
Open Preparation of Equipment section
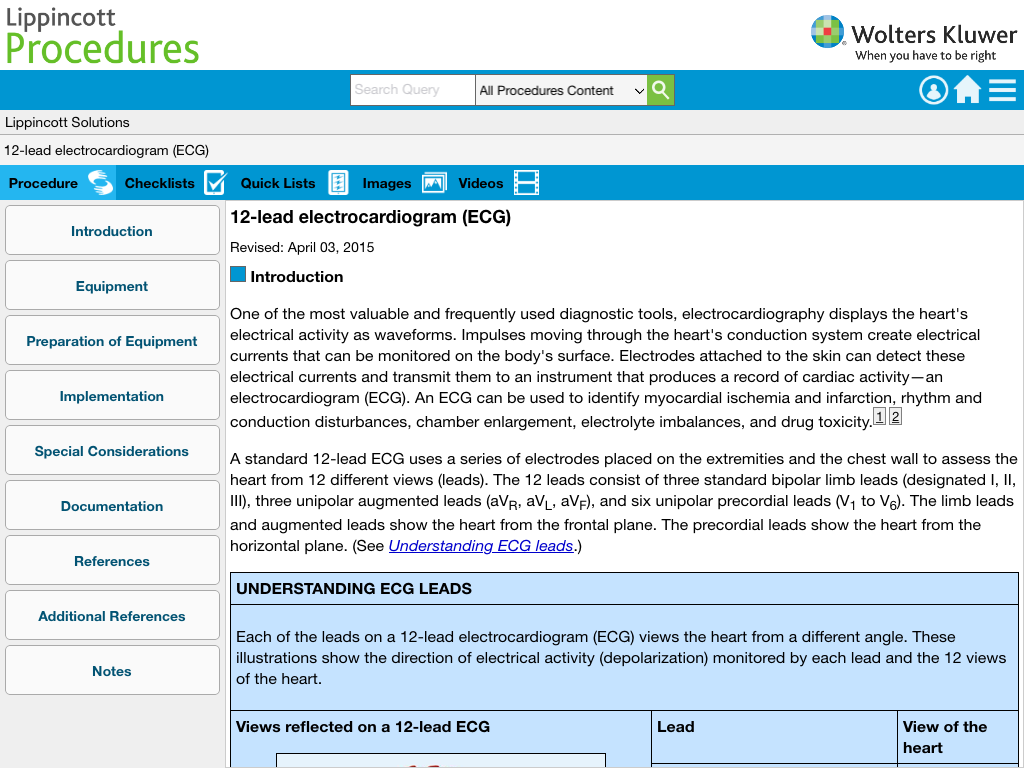click(112, 340)
